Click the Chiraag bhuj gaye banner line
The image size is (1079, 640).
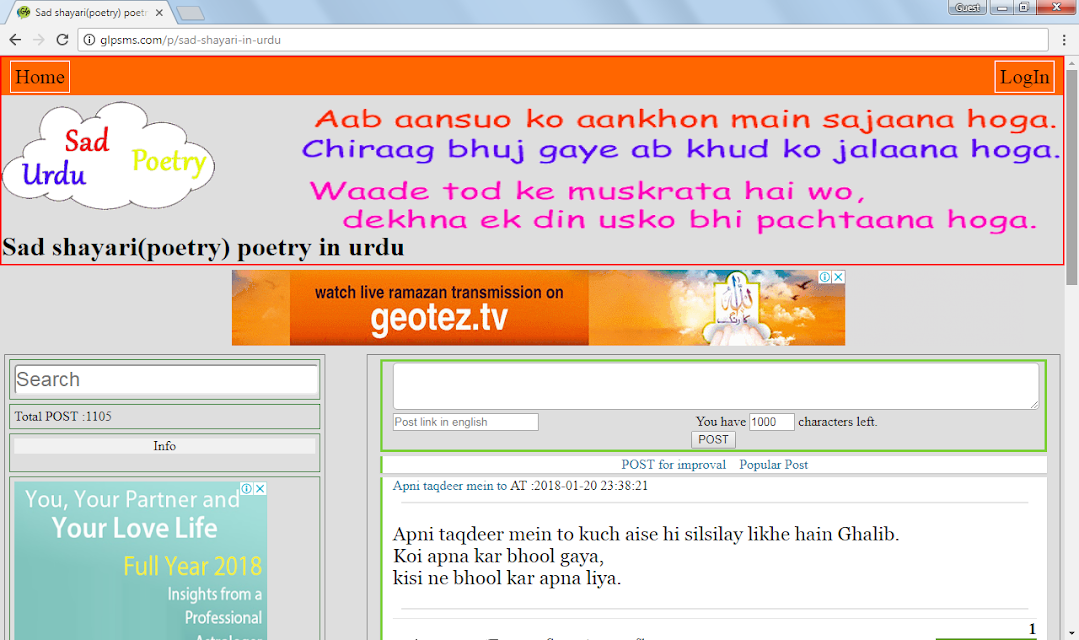coord(681,149)
